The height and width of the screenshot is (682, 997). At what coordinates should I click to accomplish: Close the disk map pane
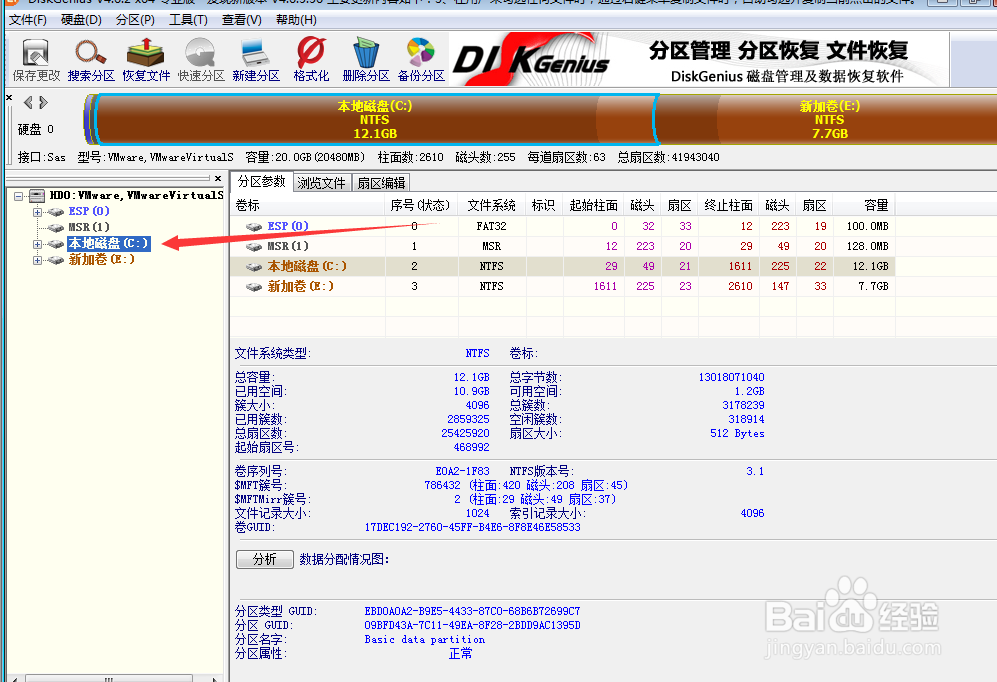[9, 97]
